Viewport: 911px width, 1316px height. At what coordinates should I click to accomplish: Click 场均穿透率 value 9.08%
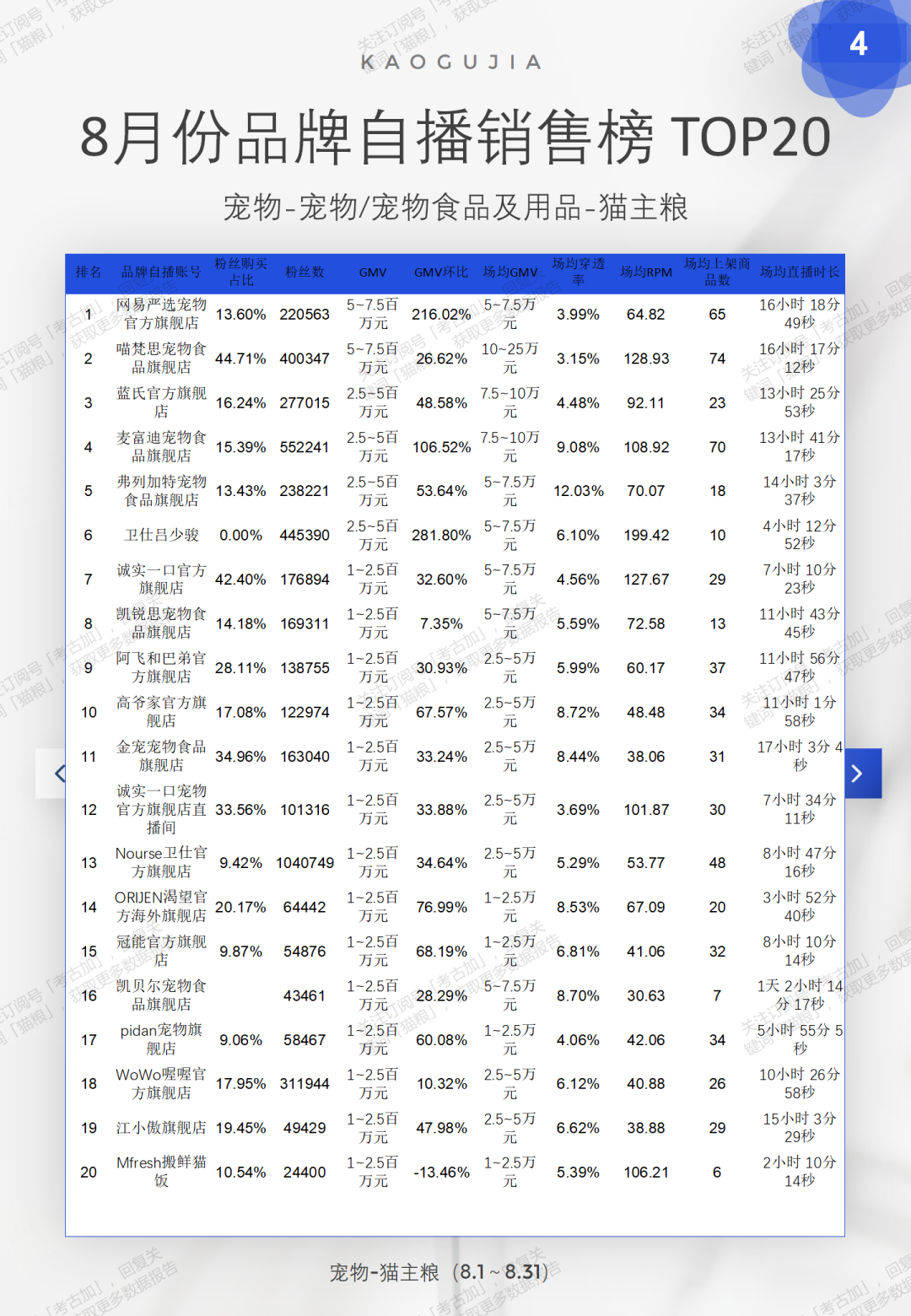[579, 447]
